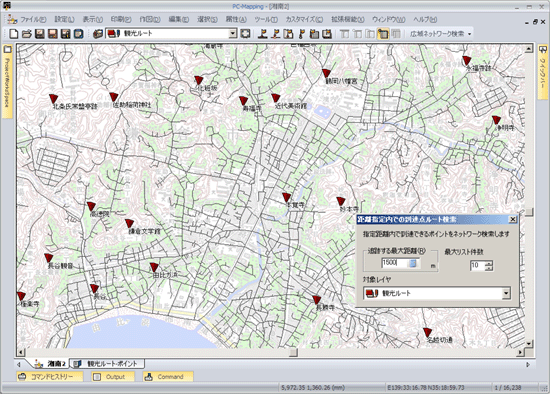Switch to the 観光ルート-ポイント tab
This screenshot has height=394, width=550.
point(107,364)
